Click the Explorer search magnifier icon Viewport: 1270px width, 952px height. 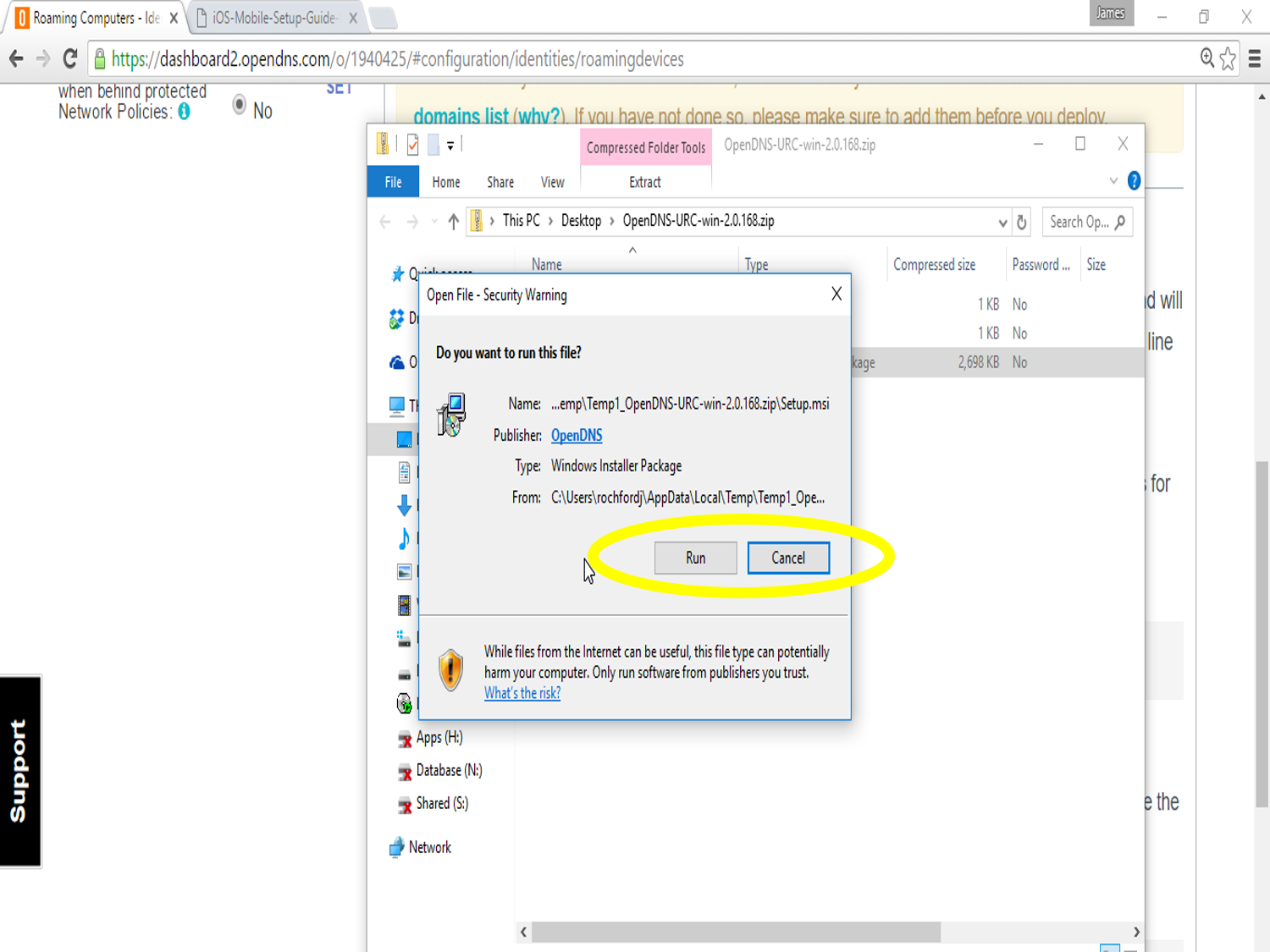pos(1120,222)
